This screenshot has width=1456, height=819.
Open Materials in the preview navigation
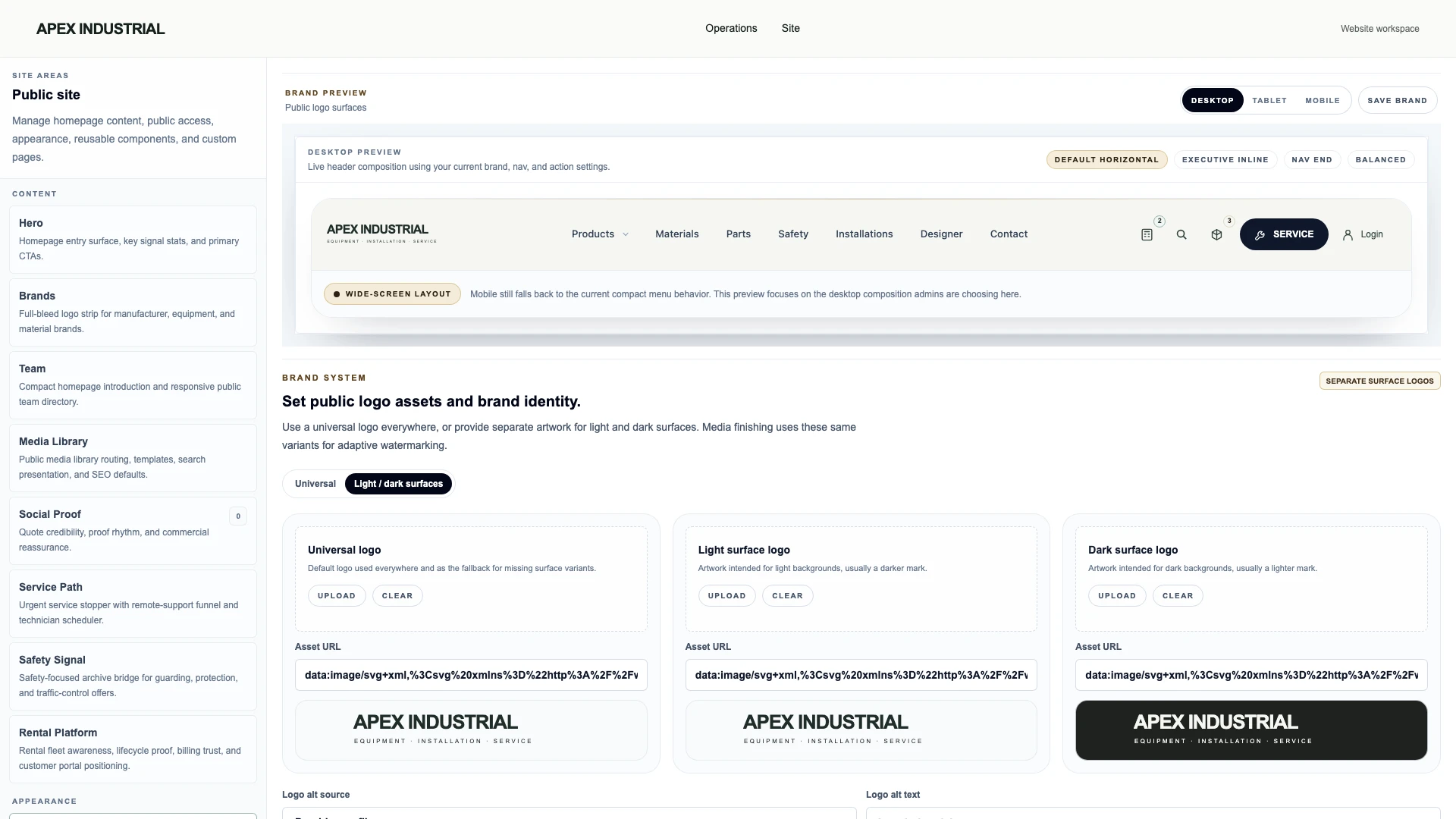click(676, 234)
